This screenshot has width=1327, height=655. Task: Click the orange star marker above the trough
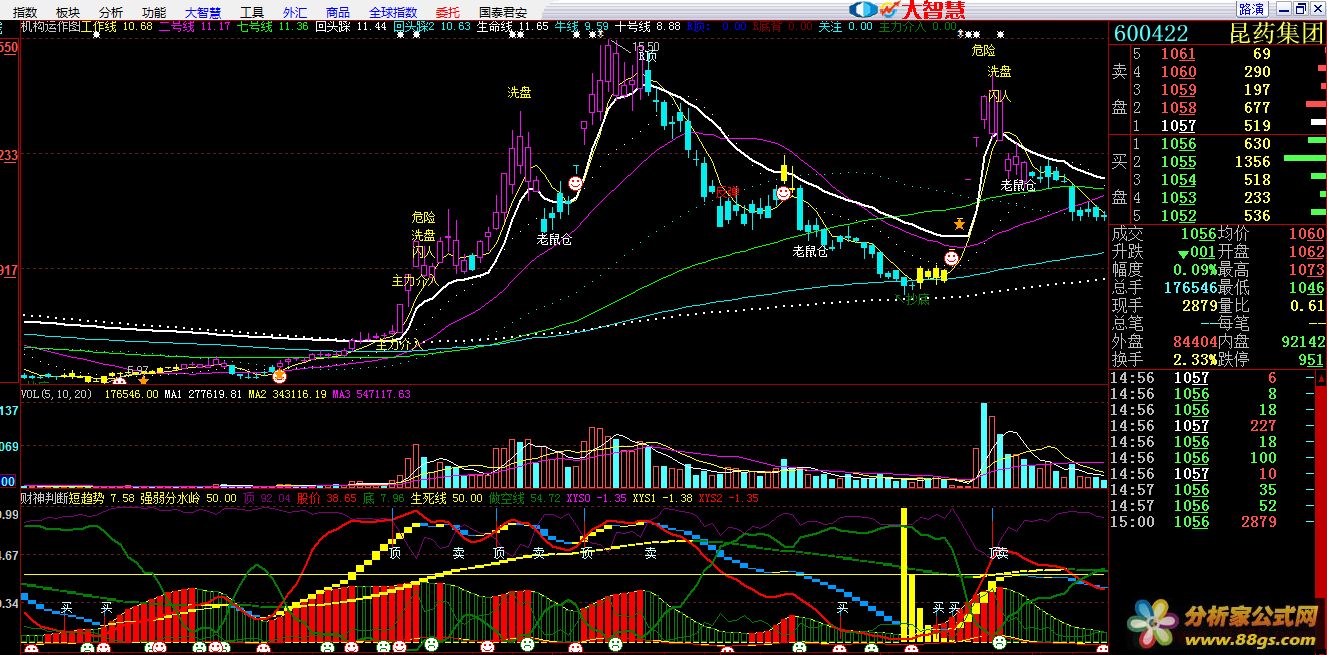click(959, 224)
